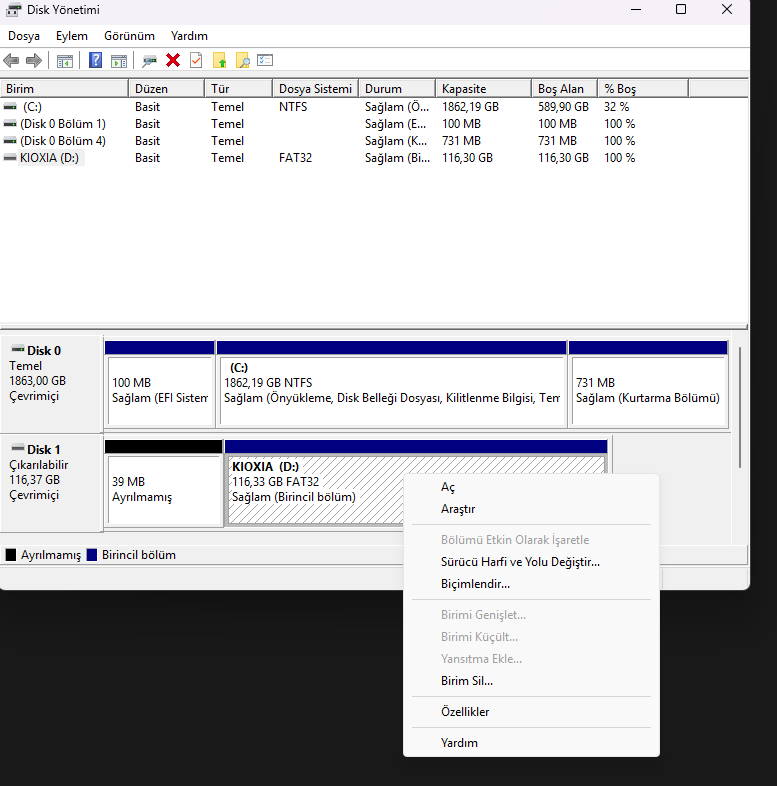Sort by the Dosya Sistemi column header
This screenshot has width=777, height=786.
click(316, 89)
